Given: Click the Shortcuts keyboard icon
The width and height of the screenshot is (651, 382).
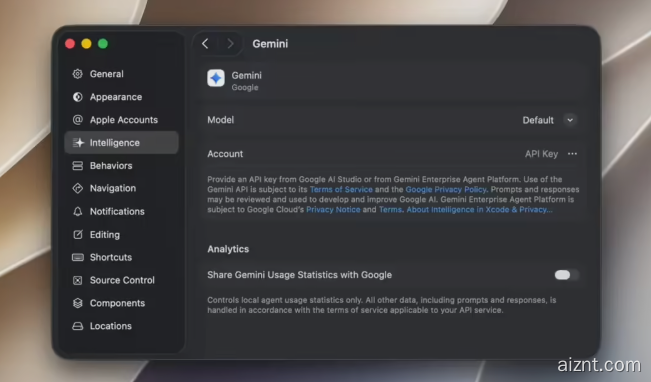Looking at the screenshot, I should click(78, 257).
